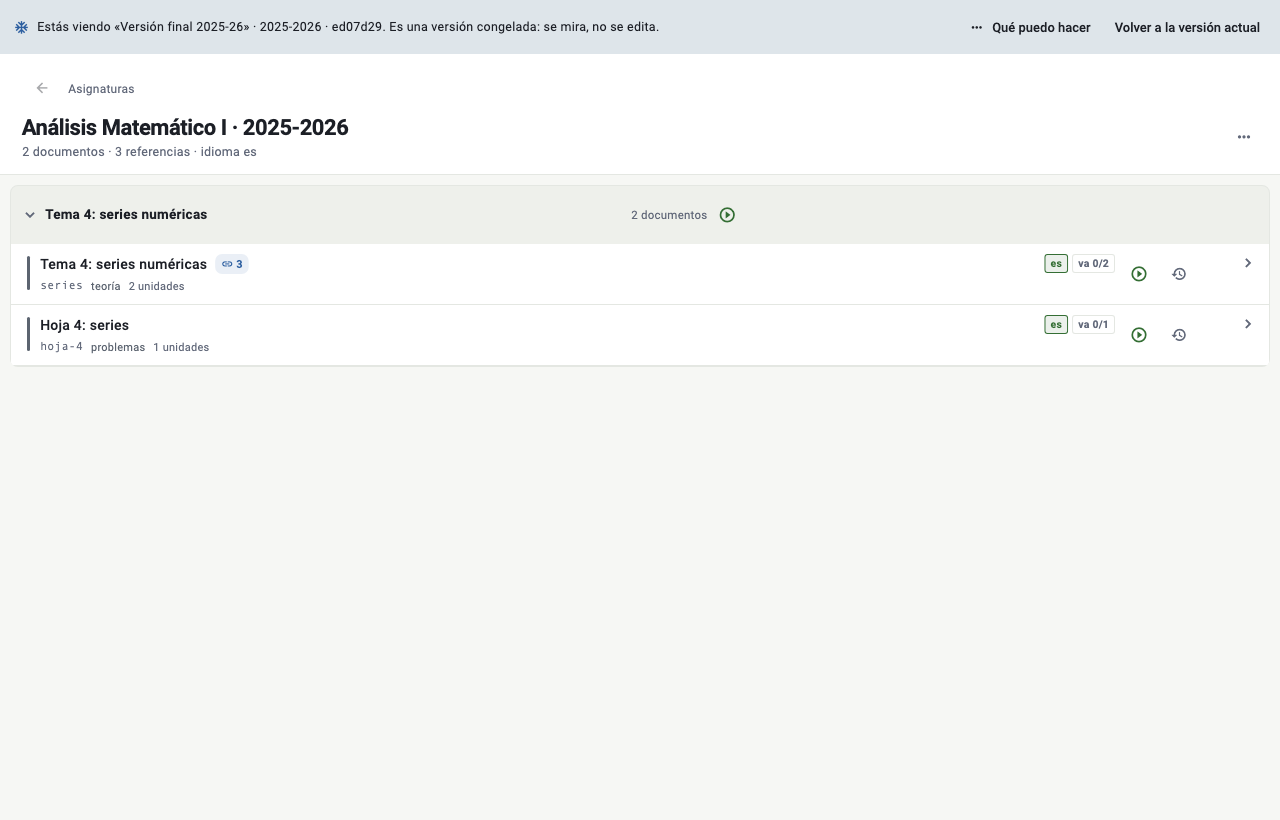The width and height of the screenshot is (1280, 820).
Task: Open history for Tema 4: series numéricas
Action: 1179,274
